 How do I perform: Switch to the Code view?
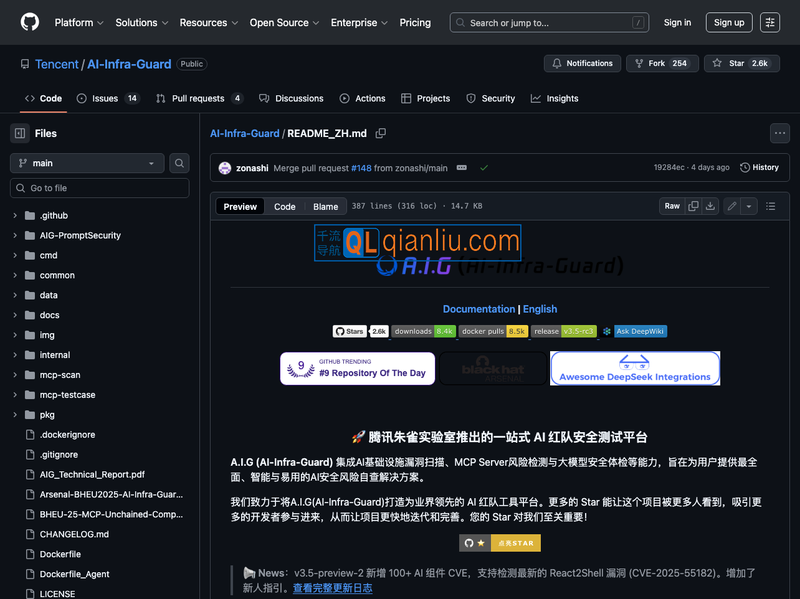[x=285, y=207]
